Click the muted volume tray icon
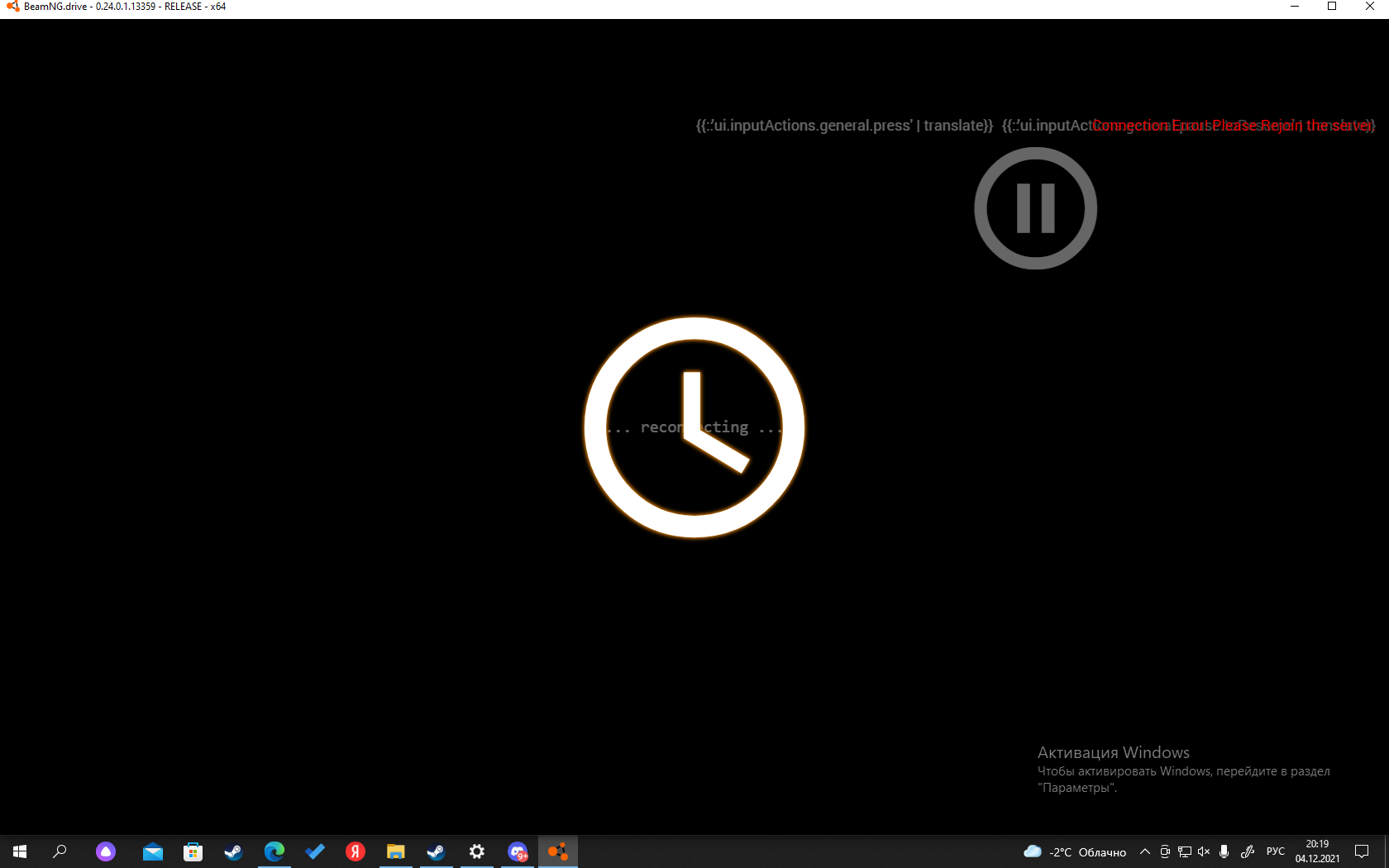Image resolution: width=1389 pixels, height=868 pixels. pos(1204,851)
